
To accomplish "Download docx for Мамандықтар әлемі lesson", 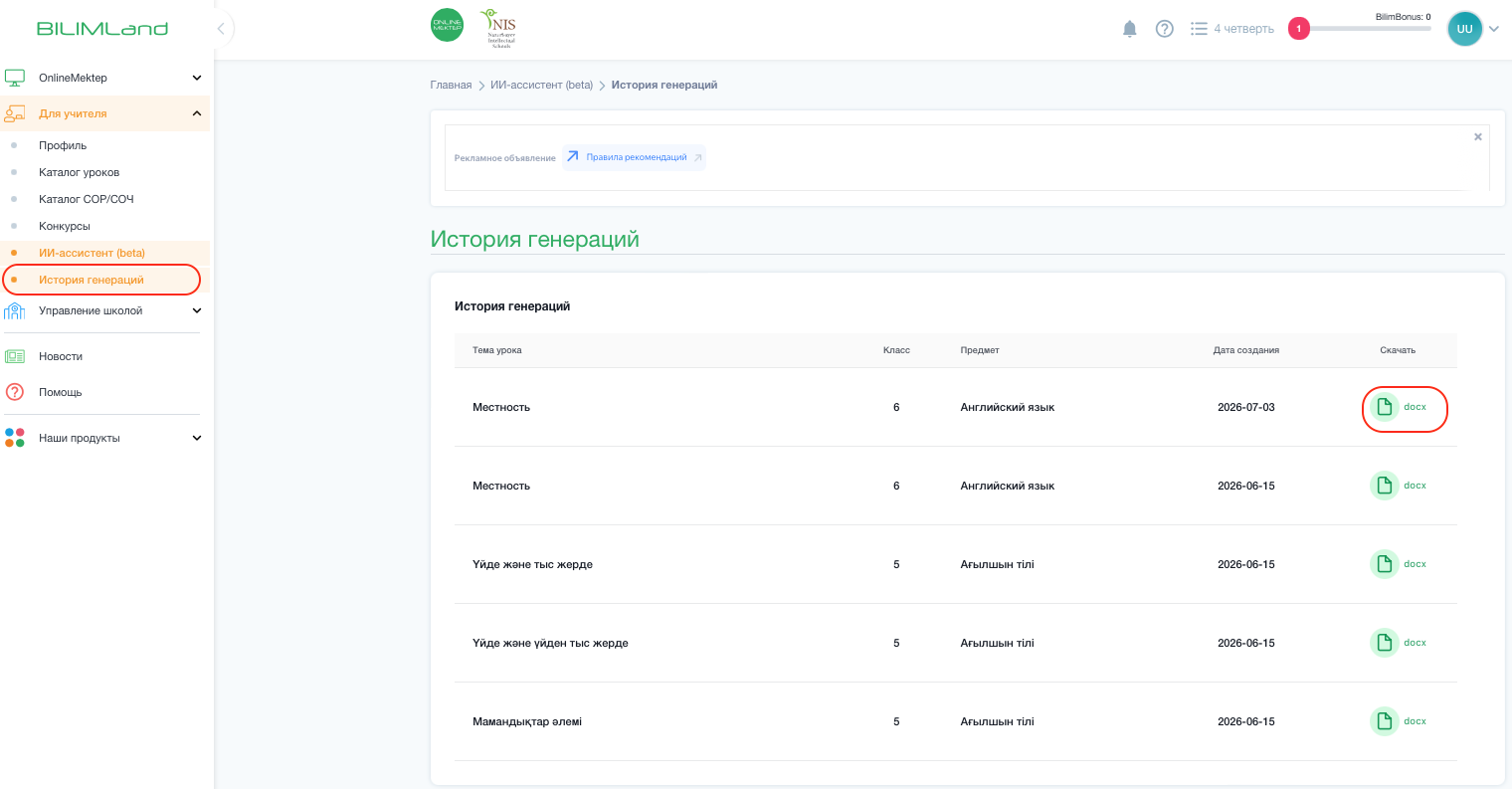I will [x=1399, y=721].
